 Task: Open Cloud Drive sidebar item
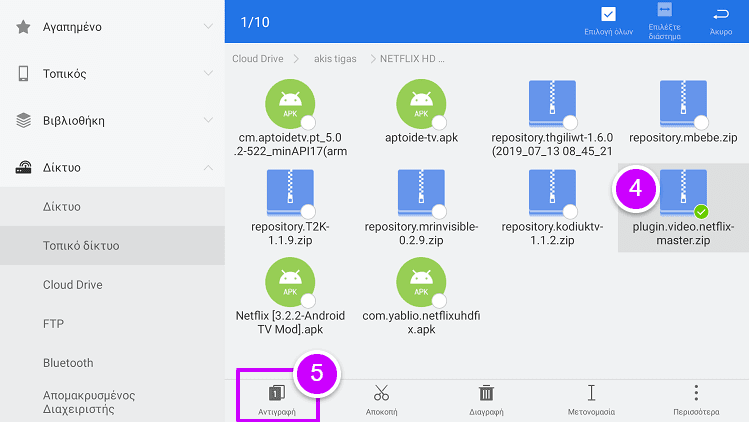click(112, 285)
